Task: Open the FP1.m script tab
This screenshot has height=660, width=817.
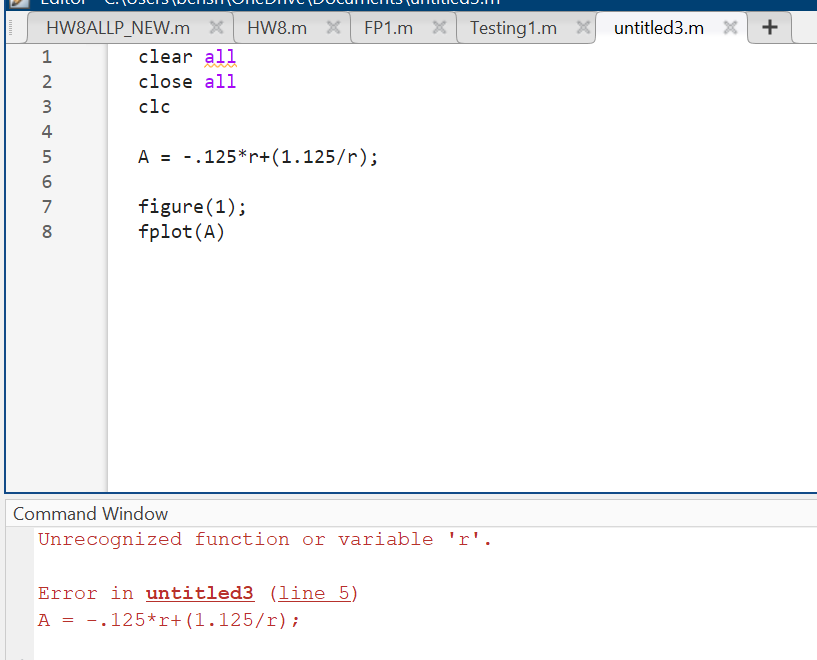Action: point(389,28)
